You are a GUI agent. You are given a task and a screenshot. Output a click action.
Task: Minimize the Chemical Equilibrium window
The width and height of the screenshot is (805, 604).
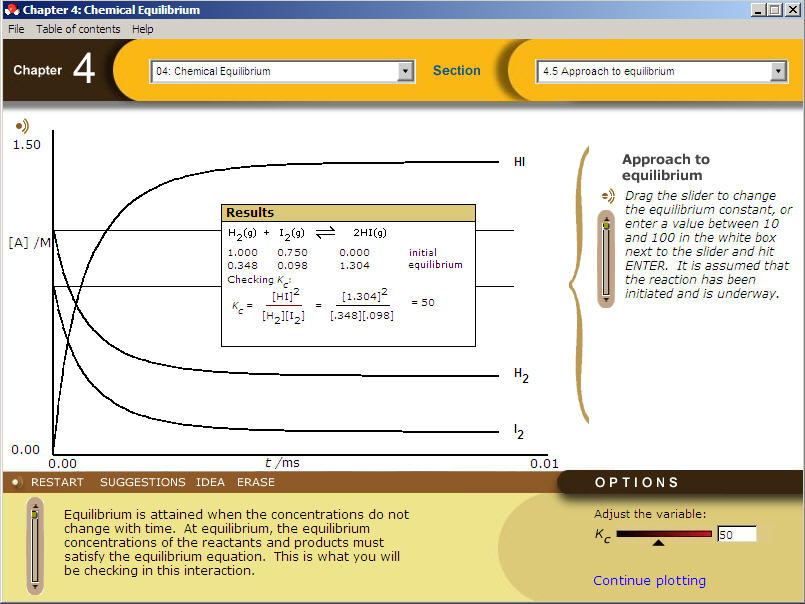pyautogui.click(x=759, y=10)
